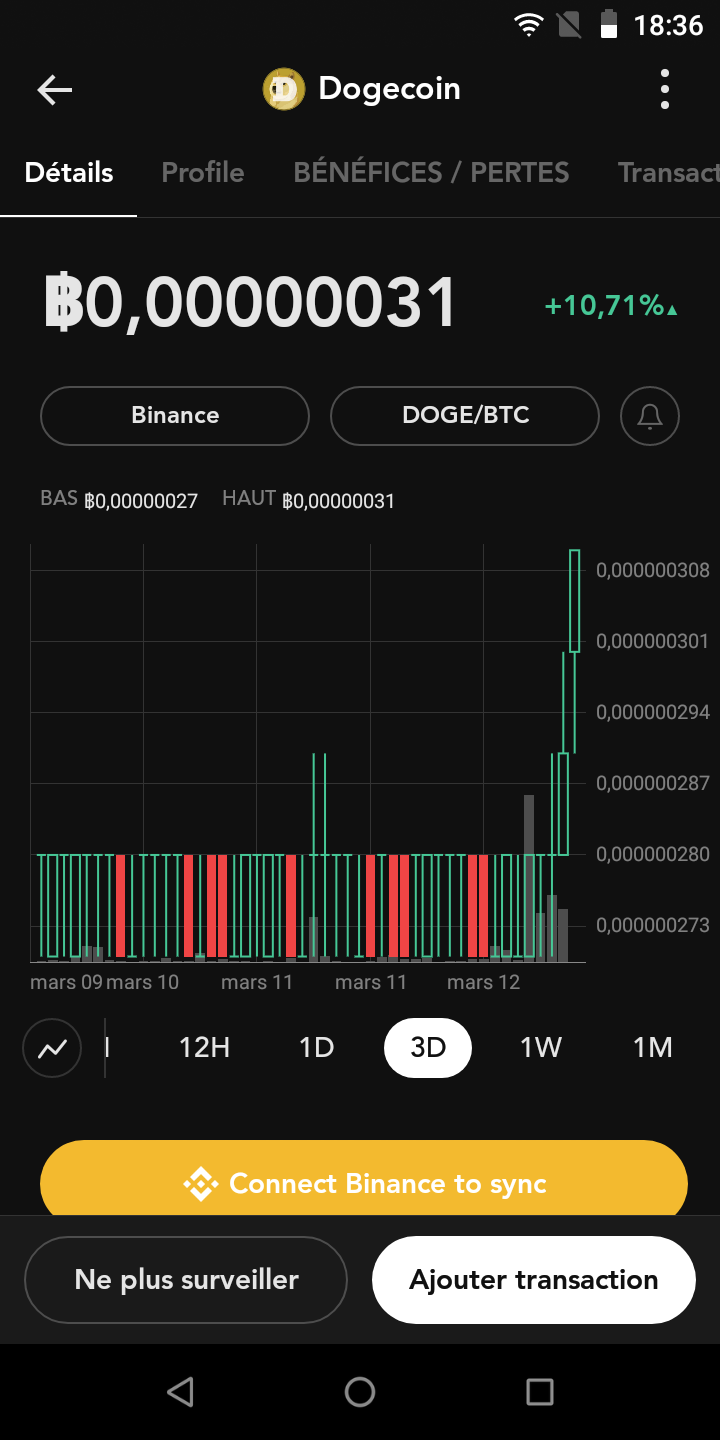Select the 1M time range
720x1440 pixels.
[x=652, y=1048]
